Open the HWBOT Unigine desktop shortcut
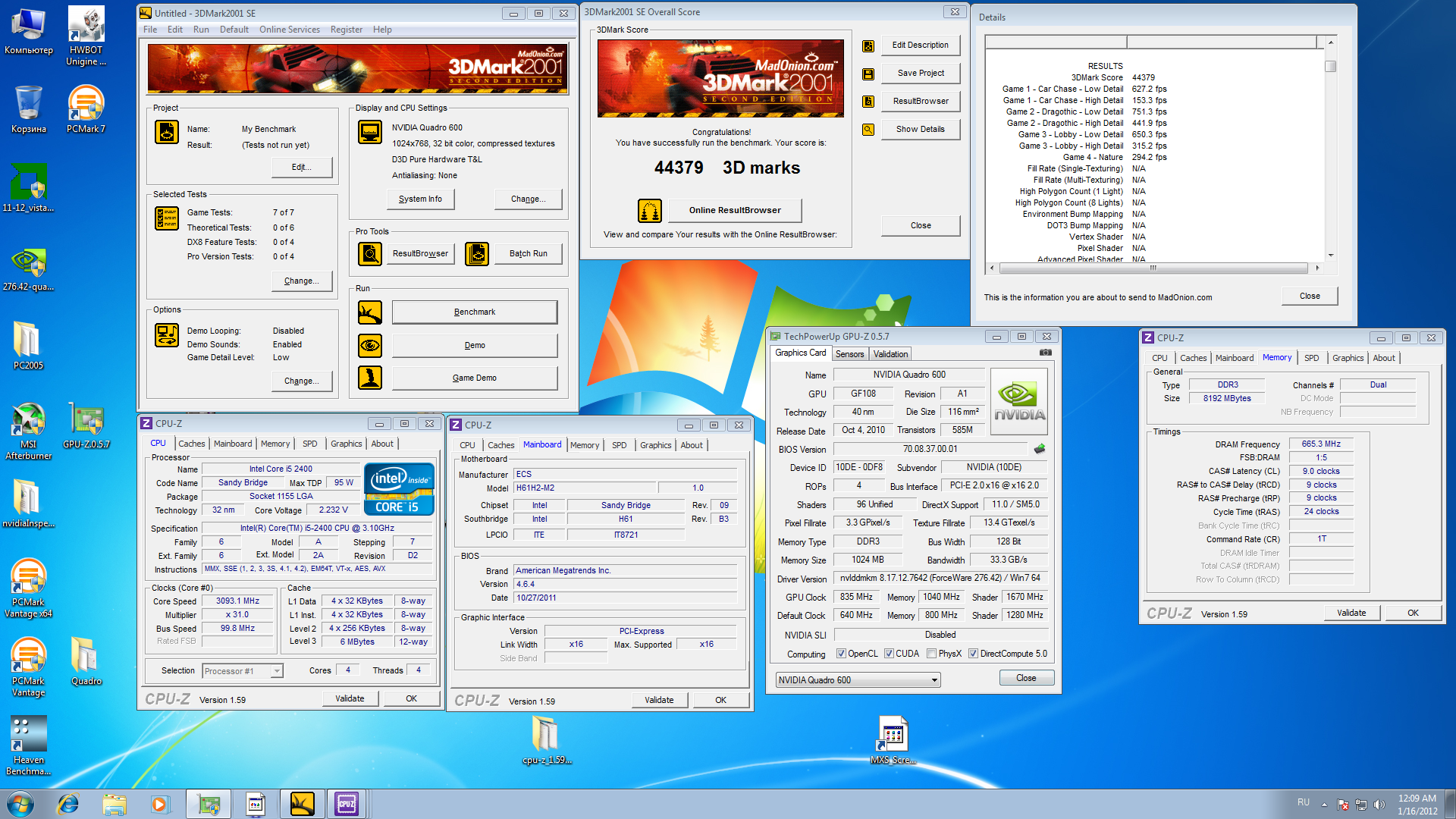Image resolution: width=1456 pixels, height=819 pixels. pyautogui.click(x=86, y=36)
